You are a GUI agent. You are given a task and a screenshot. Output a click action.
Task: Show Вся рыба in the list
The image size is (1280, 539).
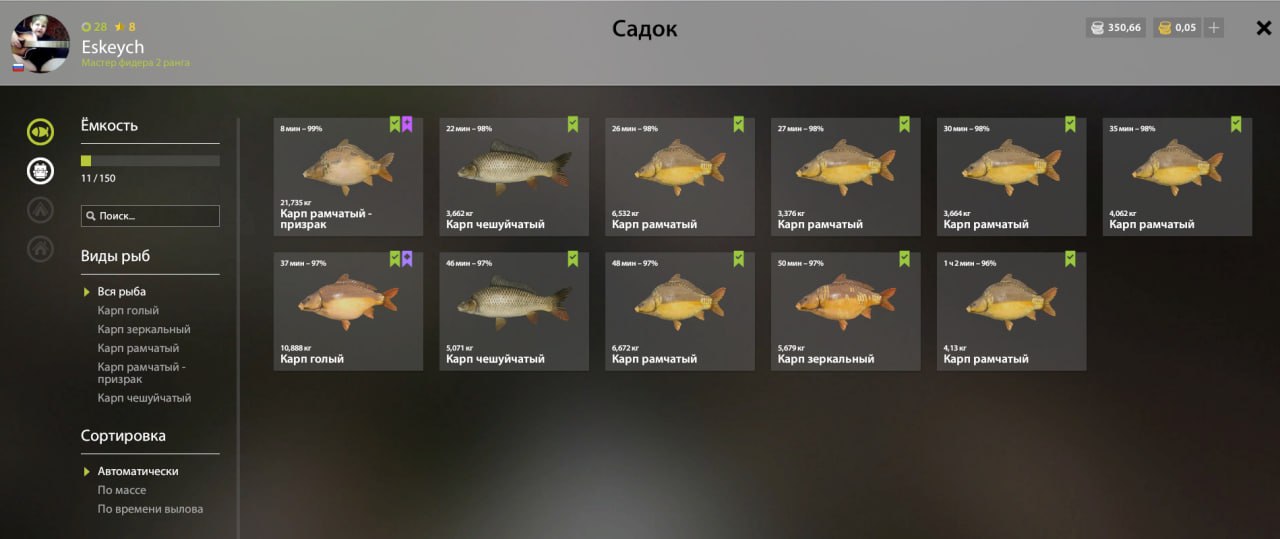click(122, 291)
